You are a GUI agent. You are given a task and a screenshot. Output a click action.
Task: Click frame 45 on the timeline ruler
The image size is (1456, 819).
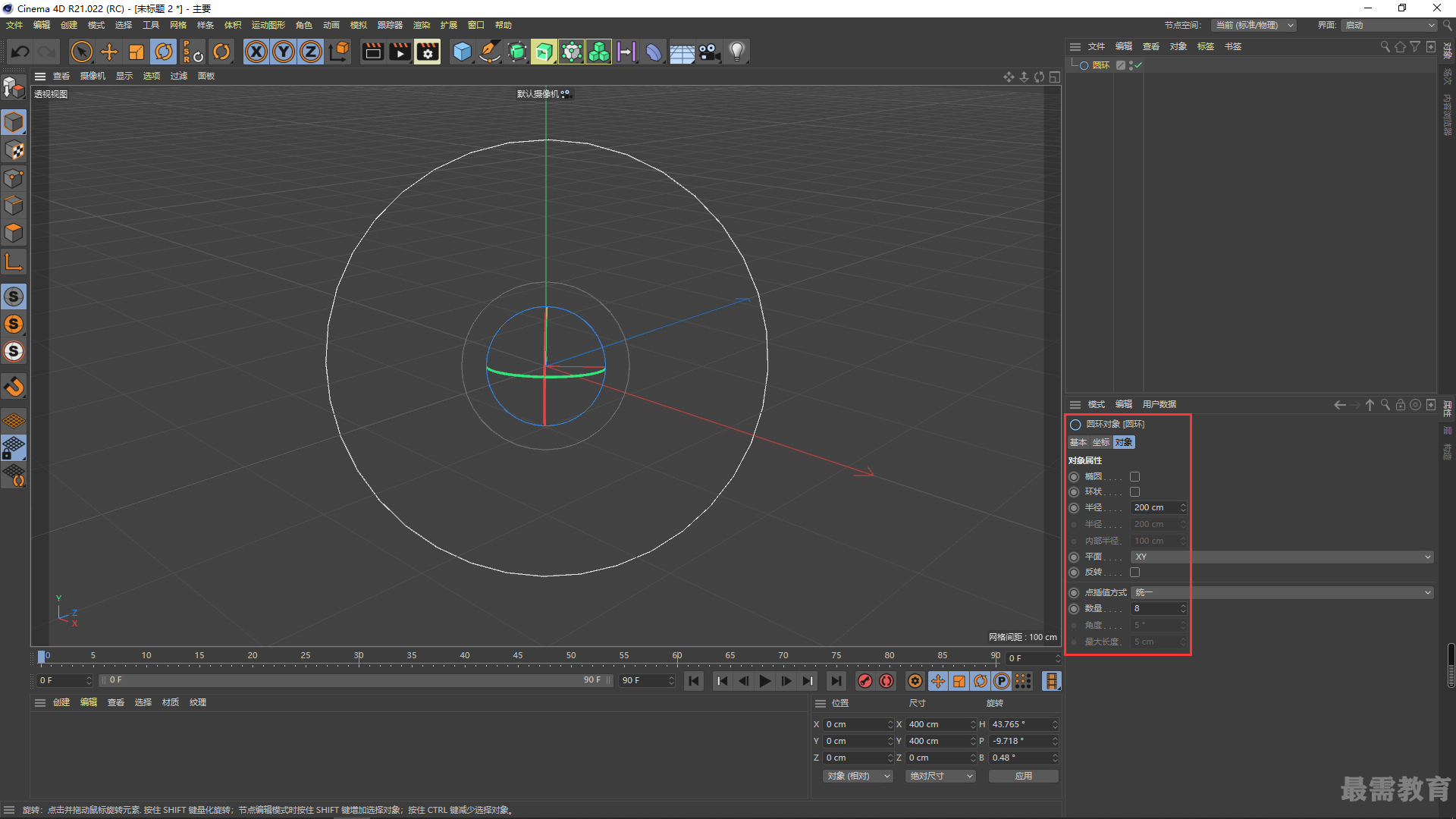click(518, 657)
